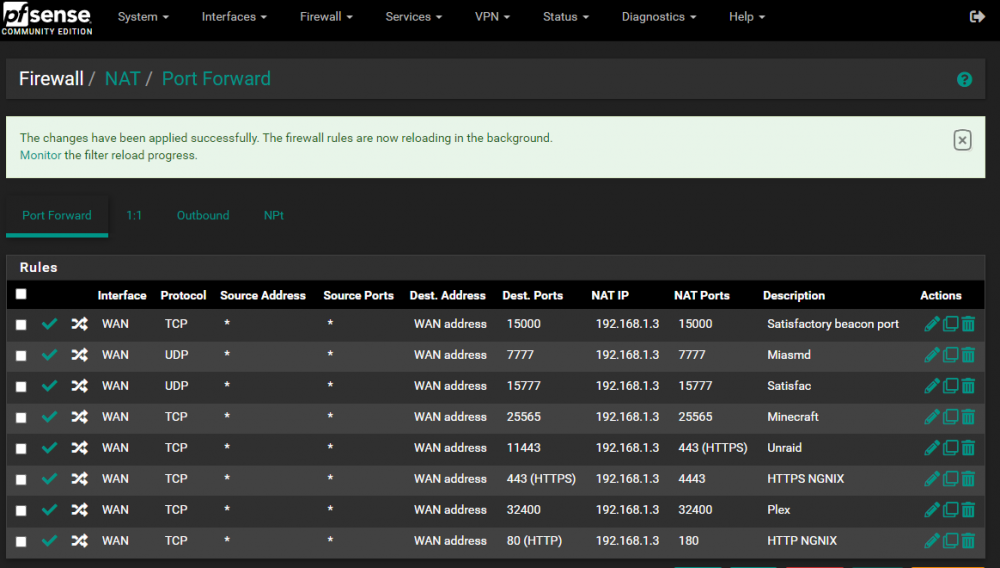This screenshot has width=1000, height=568.
Task: Check the select-all rules checkbox in header
Action: [x=21, y=294]
